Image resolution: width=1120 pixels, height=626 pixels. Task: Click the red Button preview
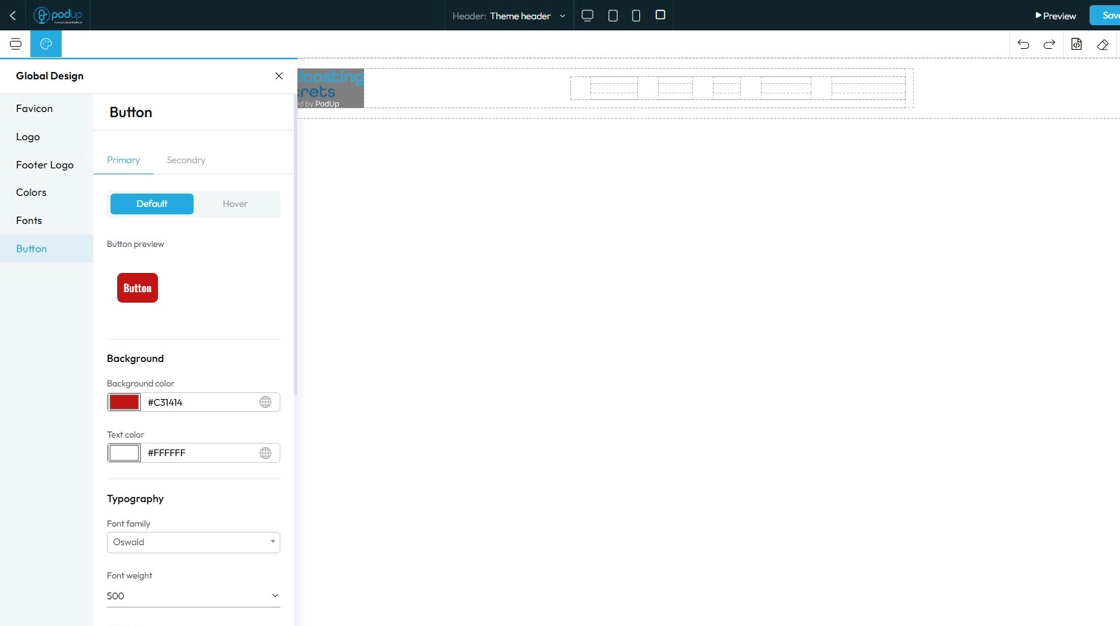[x=137, y=288]
